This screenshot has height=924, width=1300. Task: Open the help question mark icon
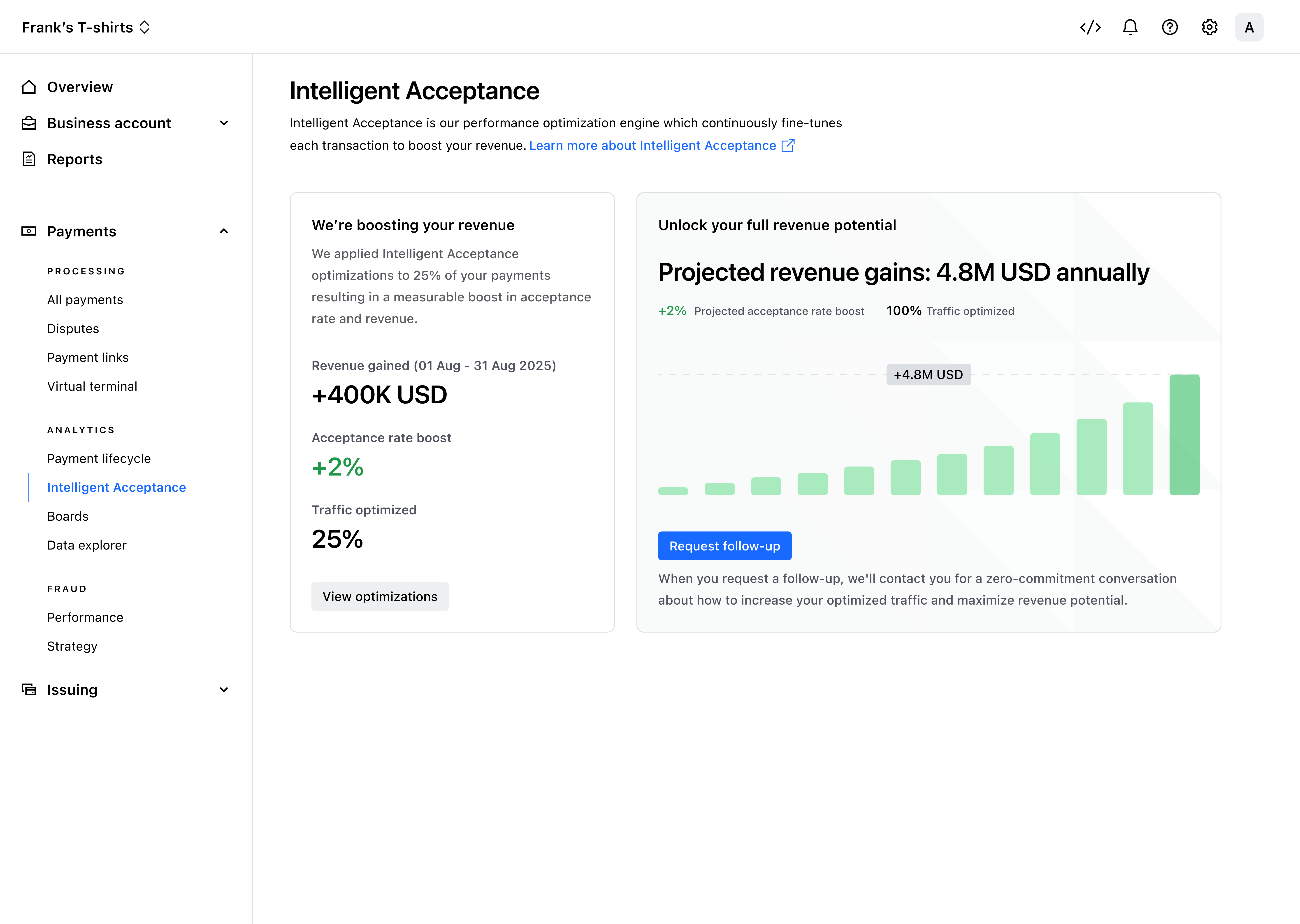coord(1170,27)
